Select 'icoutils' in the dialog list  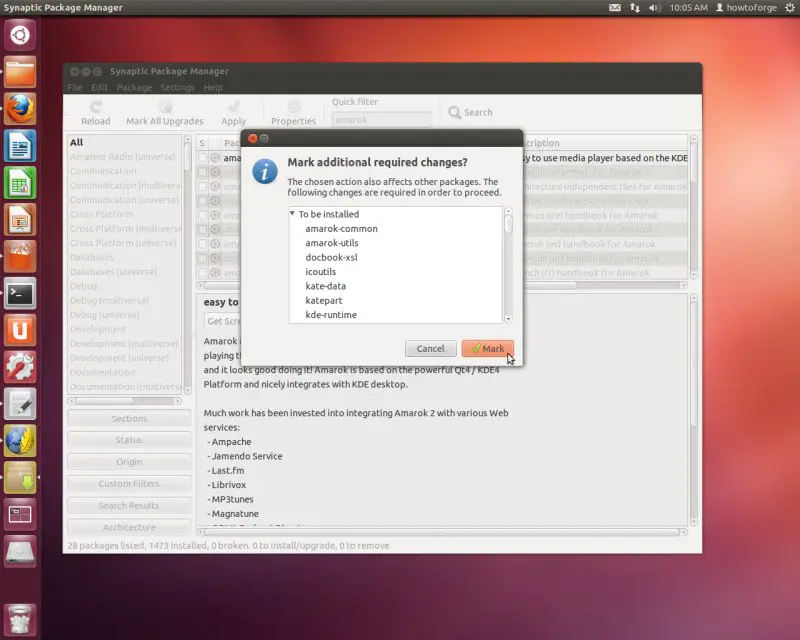click(x=320, y=272)
